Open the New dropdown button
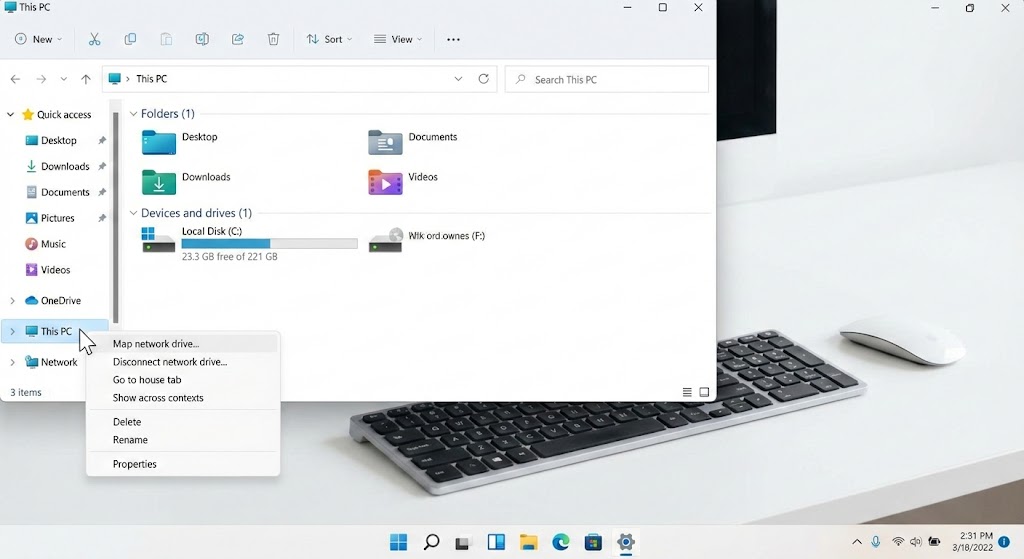The height and width of the screenshot is (559, 1024). pyautogui.click(x=39, y=39)
